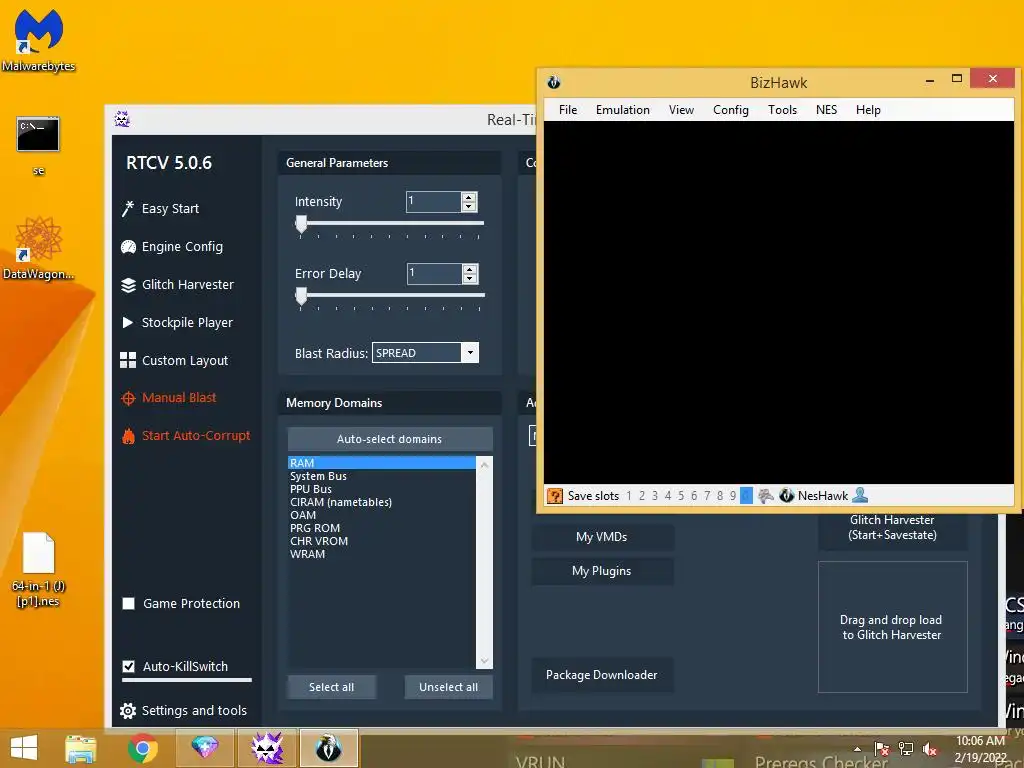The height and width of the screenshot is (768, 1024).
Task: Click Drag and drop load area
Action: (x=892, y=627)
